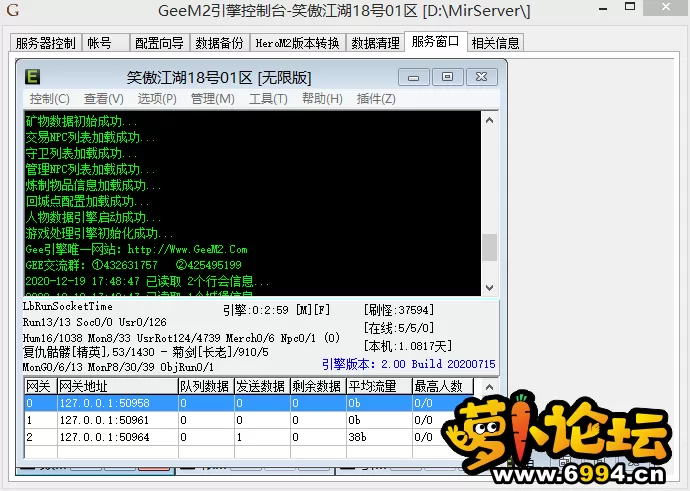Open the 插件(Z) menu
Screen dimensions: 690x491
pyautogui.click(x=376, y=99)
